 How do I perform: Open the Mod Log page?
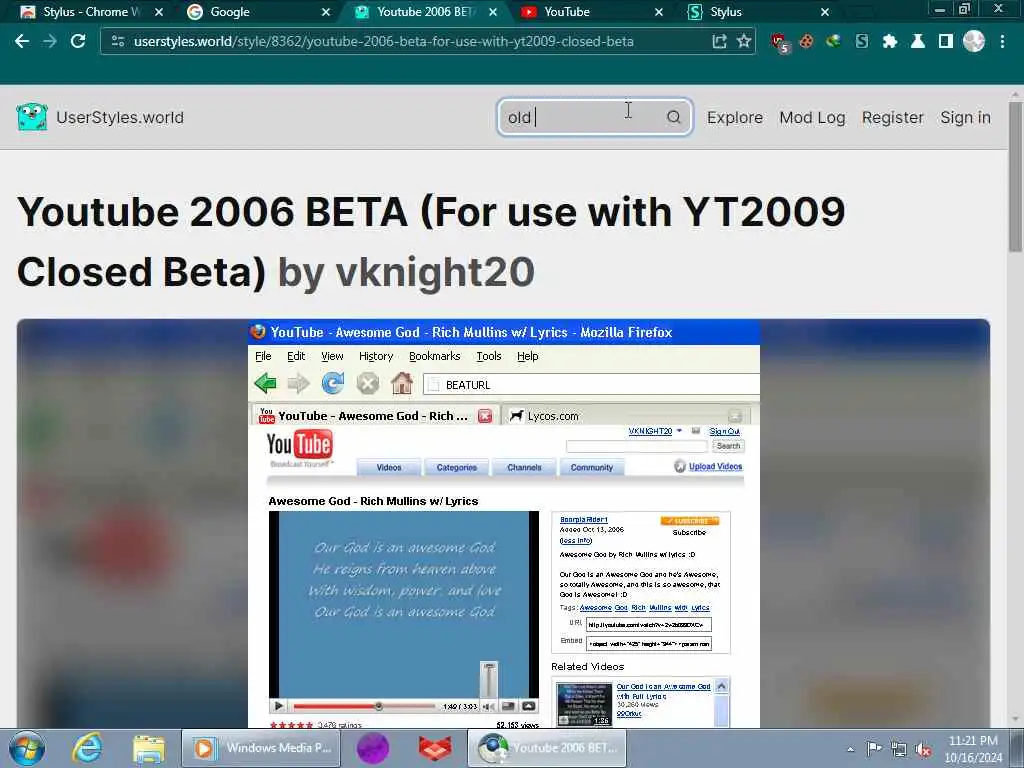tap(812, 118)
